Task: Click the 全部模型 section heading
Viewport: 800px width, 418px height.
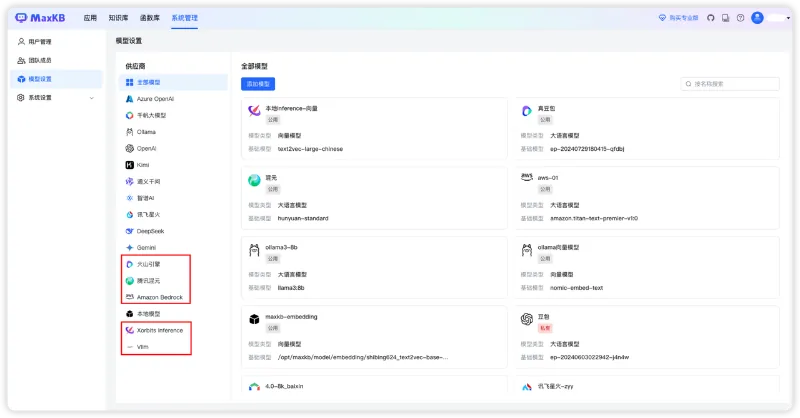Action: pos(254,66)
